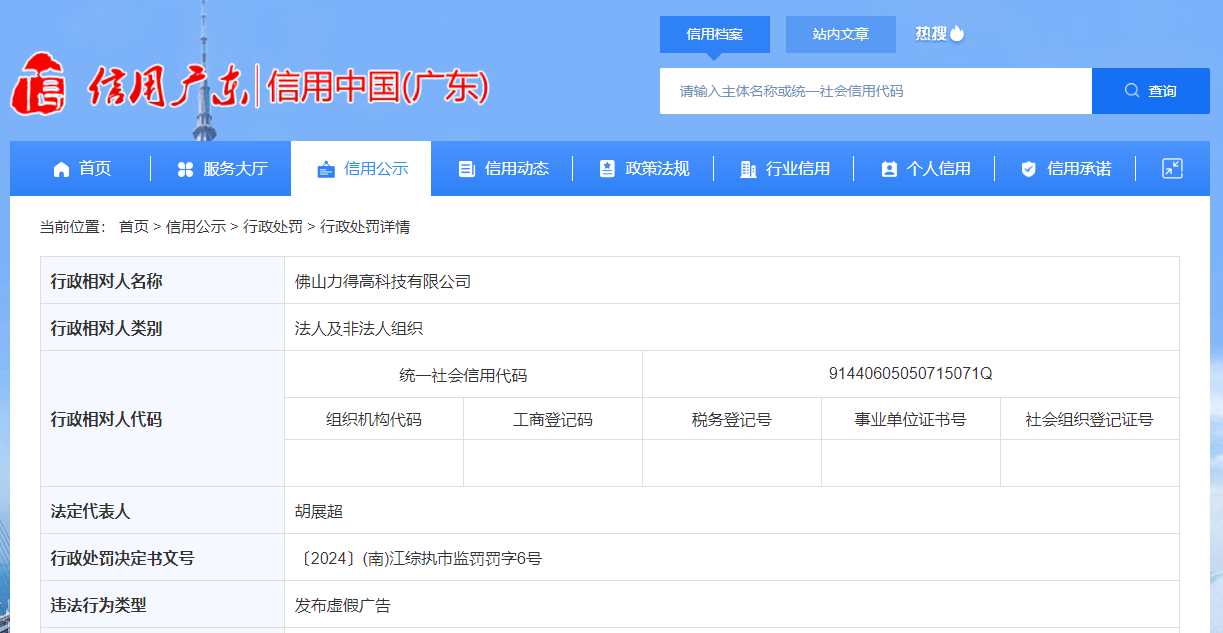Open the 信用动态 navigation item
The height and width of the screenshot is (633, 1223).
point(502,169)
